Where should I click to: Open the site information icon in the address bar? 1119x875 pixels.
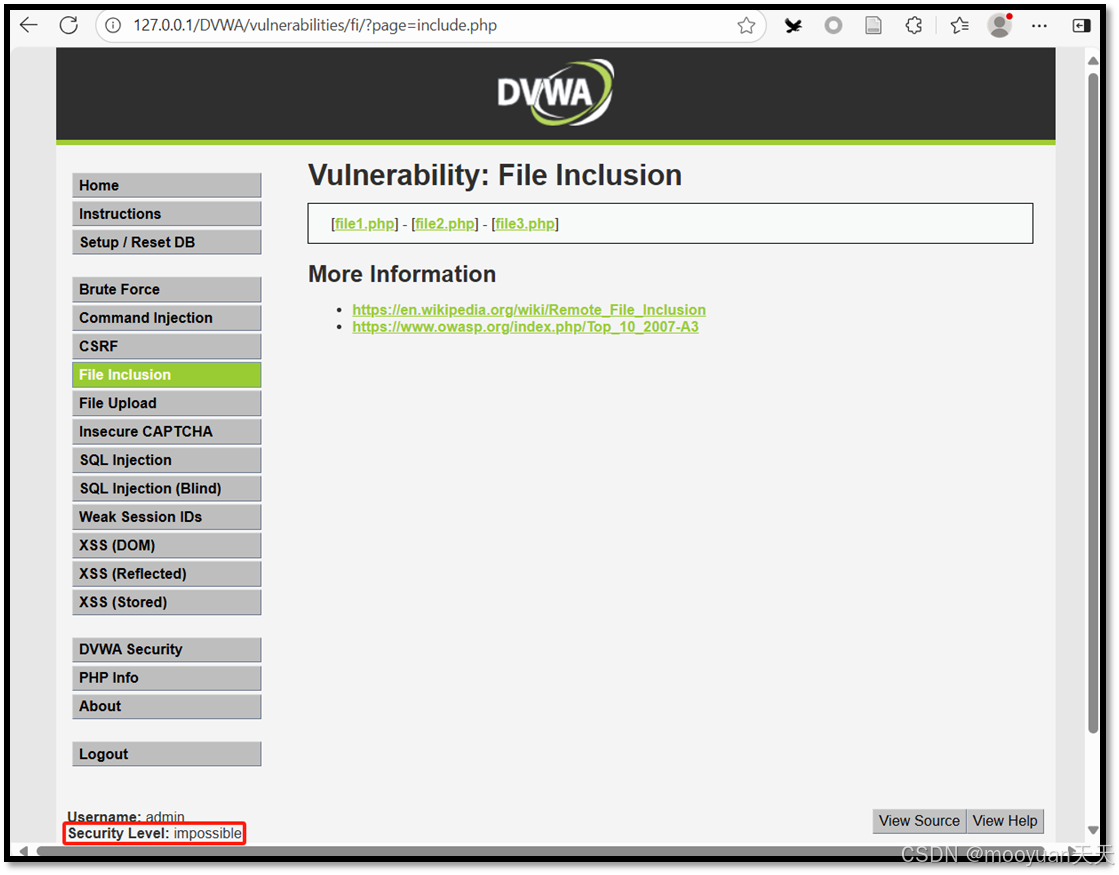click(113, 26)
